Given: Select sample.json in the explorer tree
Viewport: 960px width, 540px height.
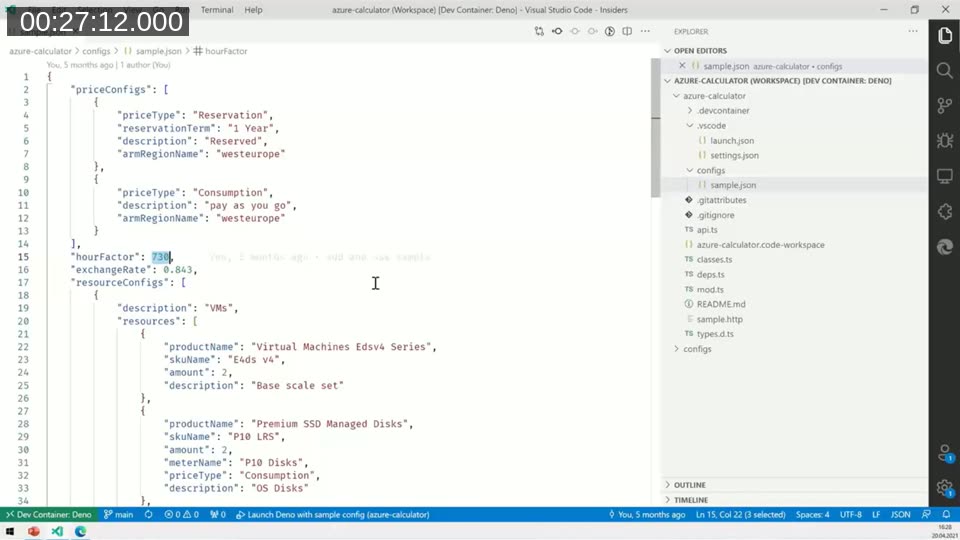Looking at the screenshot, I should [733, 185].
